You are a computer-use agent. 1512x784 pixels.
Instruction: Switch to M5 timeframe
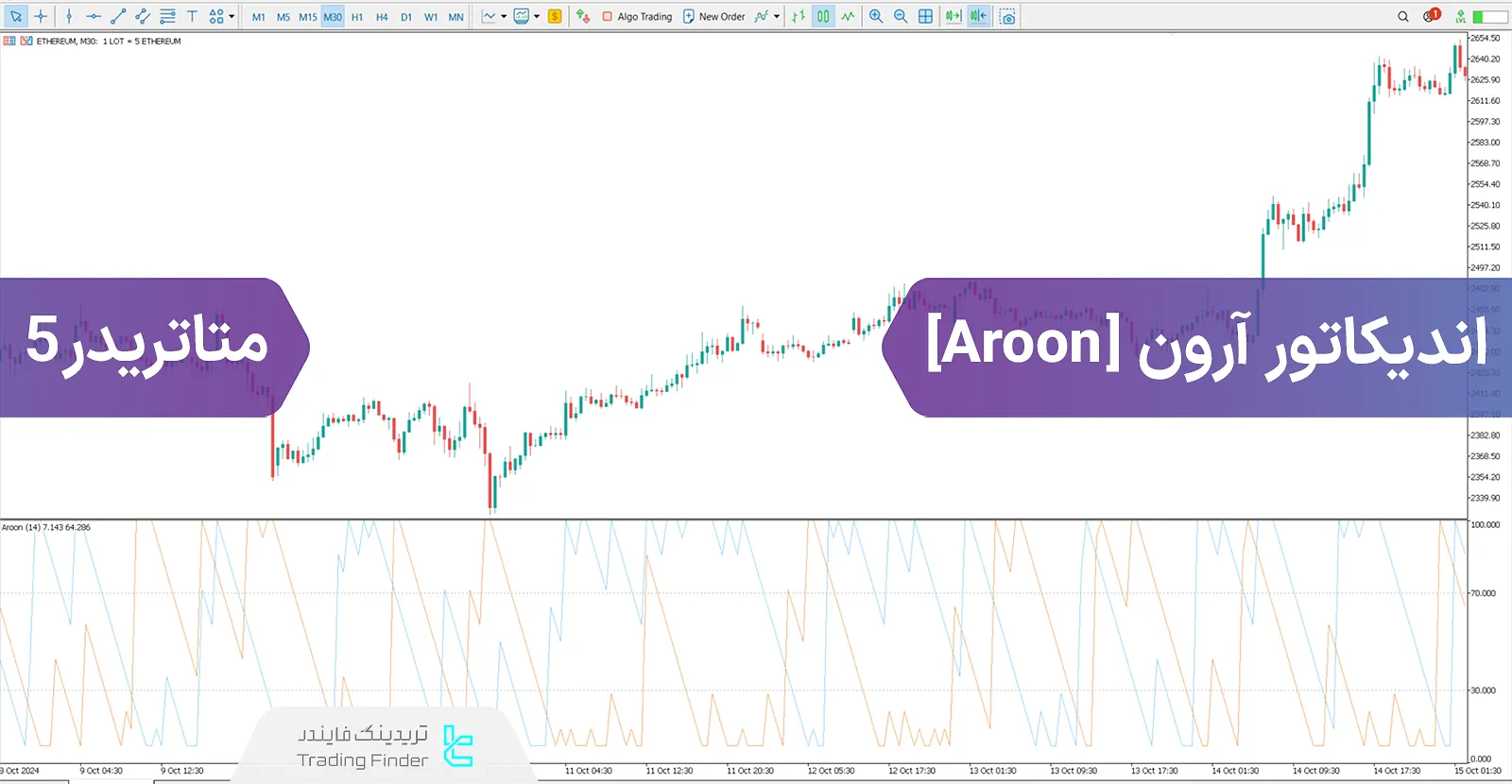[x=283, y=17]
